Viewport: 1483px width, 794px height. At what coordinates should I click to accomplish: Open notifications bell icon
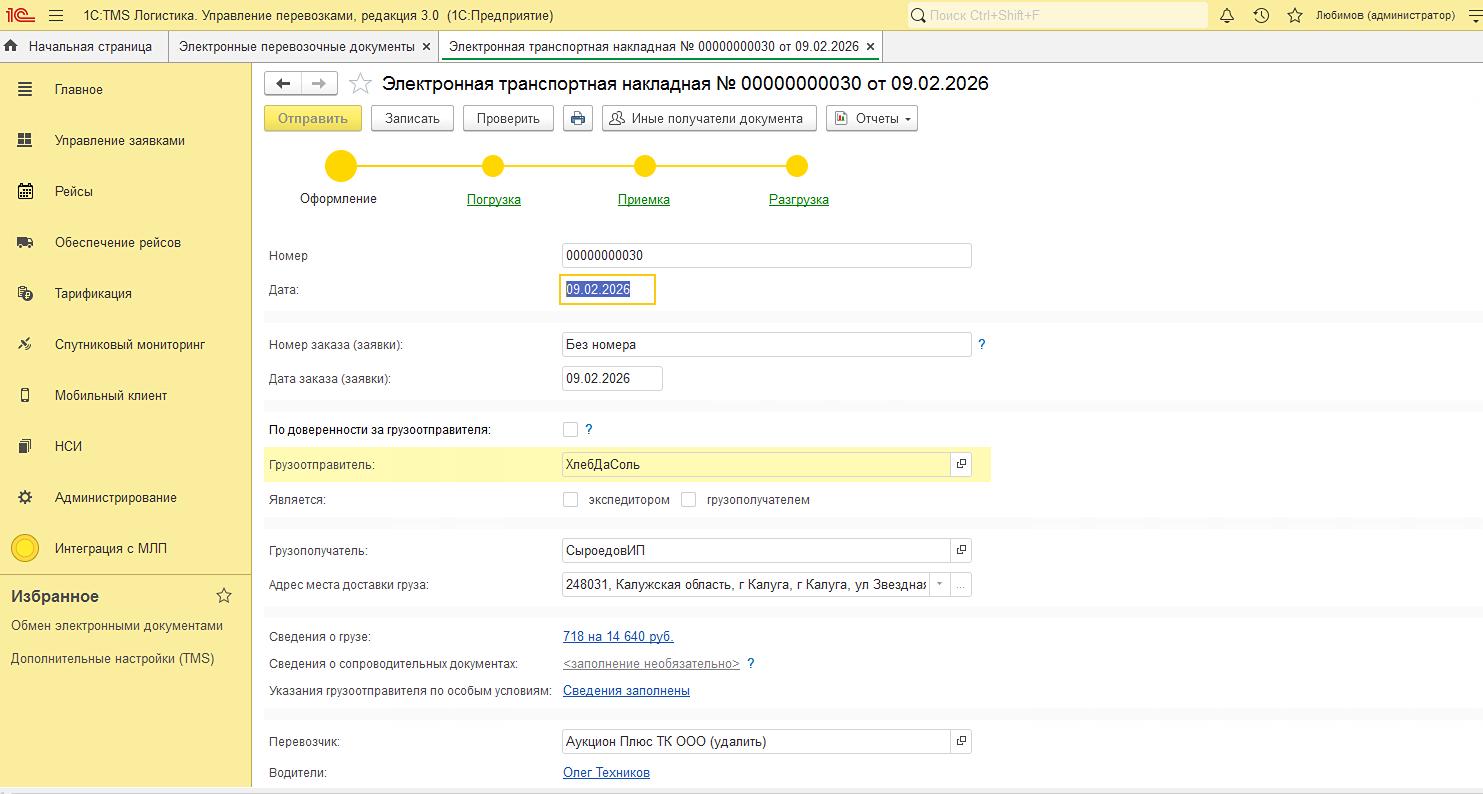[x=1227, y=16]
